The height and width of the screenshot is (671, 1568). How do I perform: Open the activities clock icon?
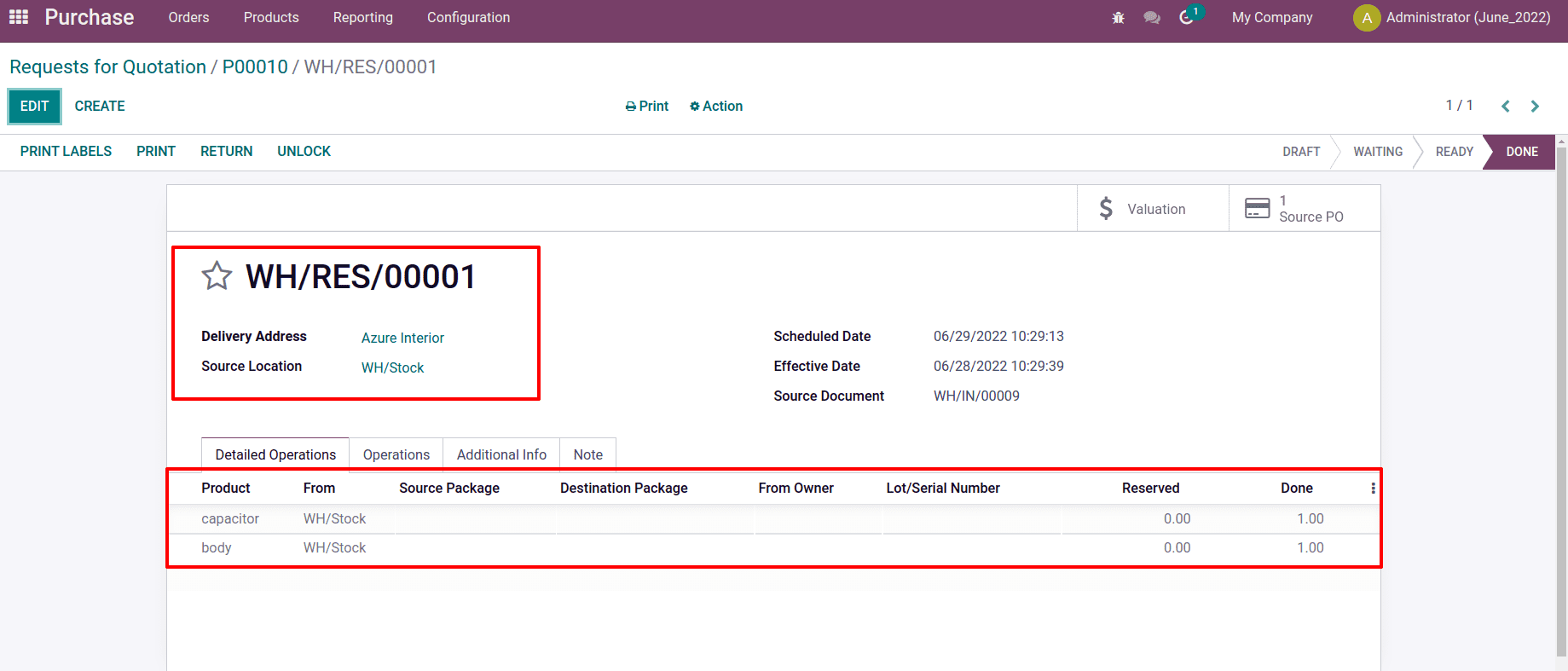coord(1186,17)
